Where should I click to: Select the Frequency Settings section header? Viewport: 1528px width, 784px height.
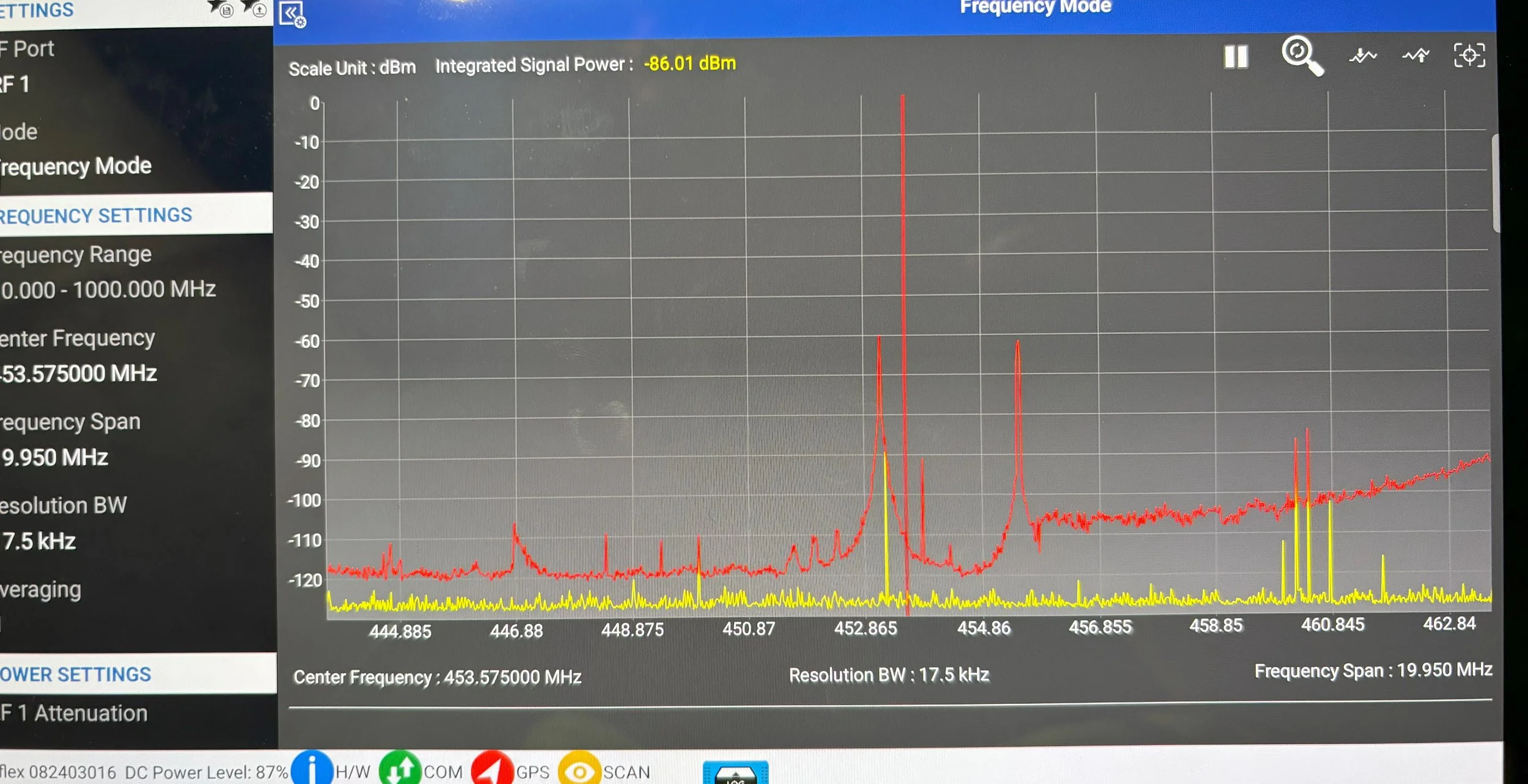[122, 214]
